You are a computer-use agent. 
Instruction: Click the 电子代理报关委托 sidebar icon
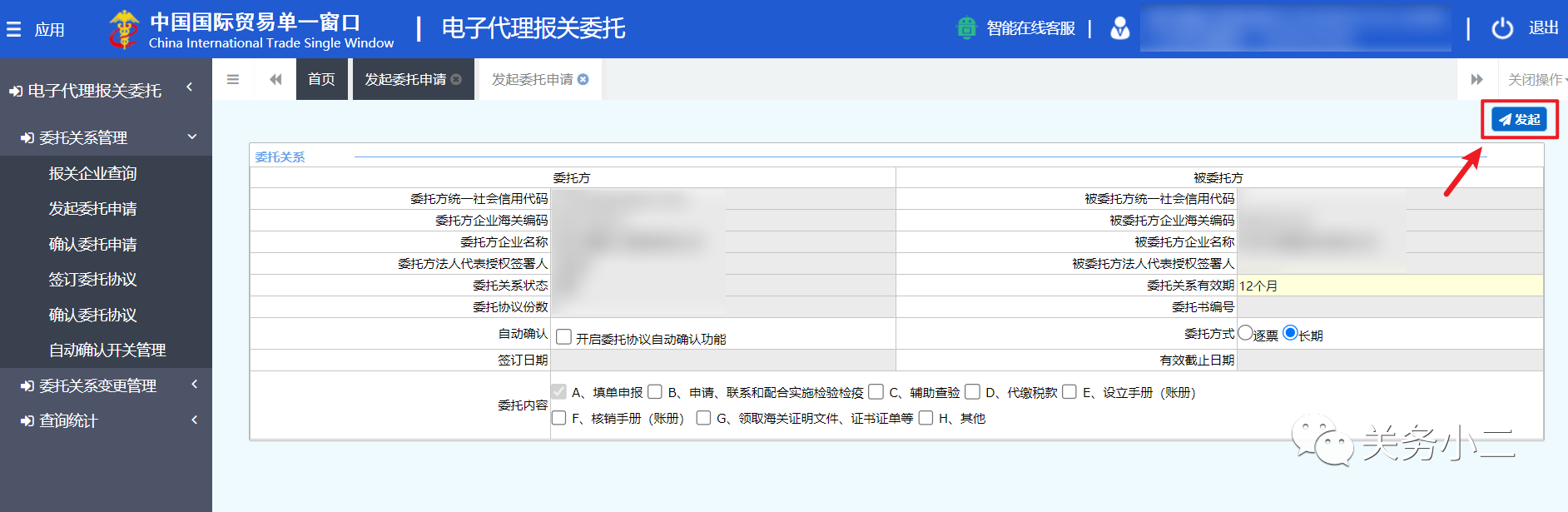[x=16, y=91]
